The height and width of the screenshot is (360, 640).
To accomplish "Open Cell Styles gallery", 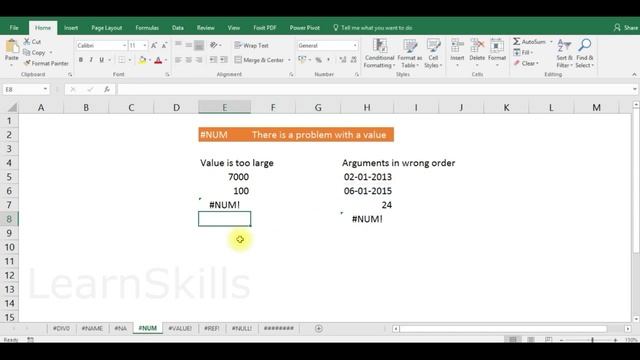I will pos(433,53).
